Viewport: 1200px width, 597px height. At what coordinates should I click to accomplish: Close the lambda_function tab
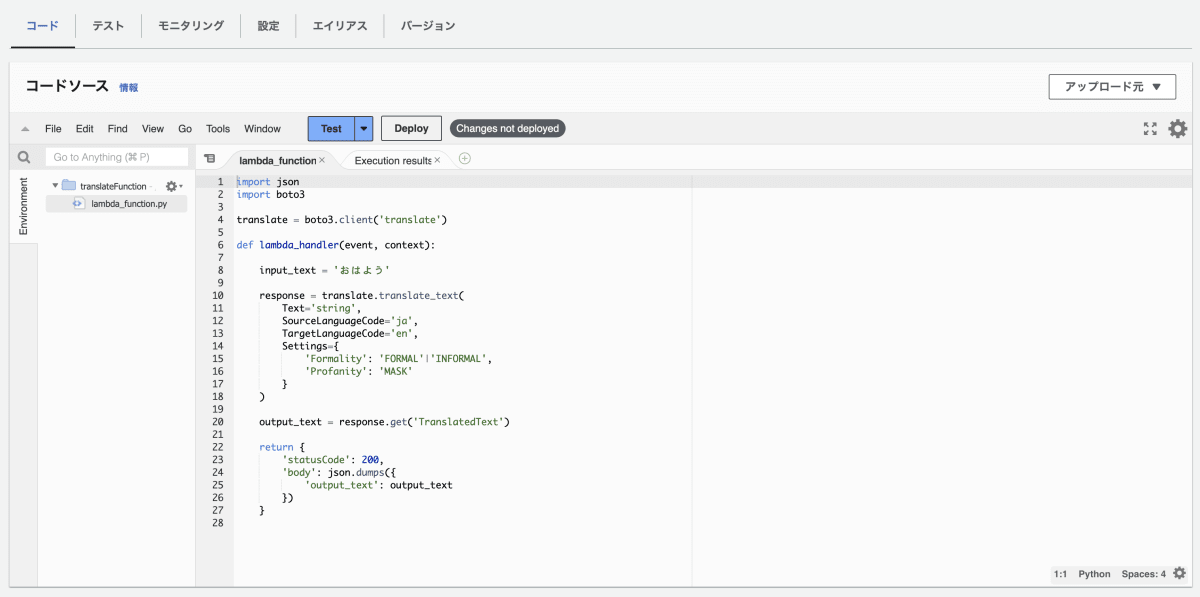(x=322, y=160)
